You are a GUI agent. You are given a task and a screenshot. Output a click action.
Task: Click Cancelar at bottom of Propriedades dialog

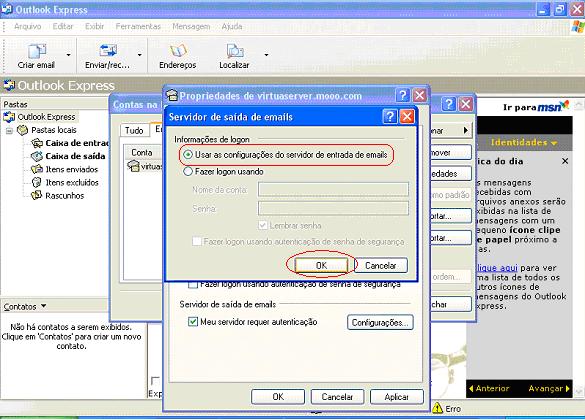click(x=337, y=397)
